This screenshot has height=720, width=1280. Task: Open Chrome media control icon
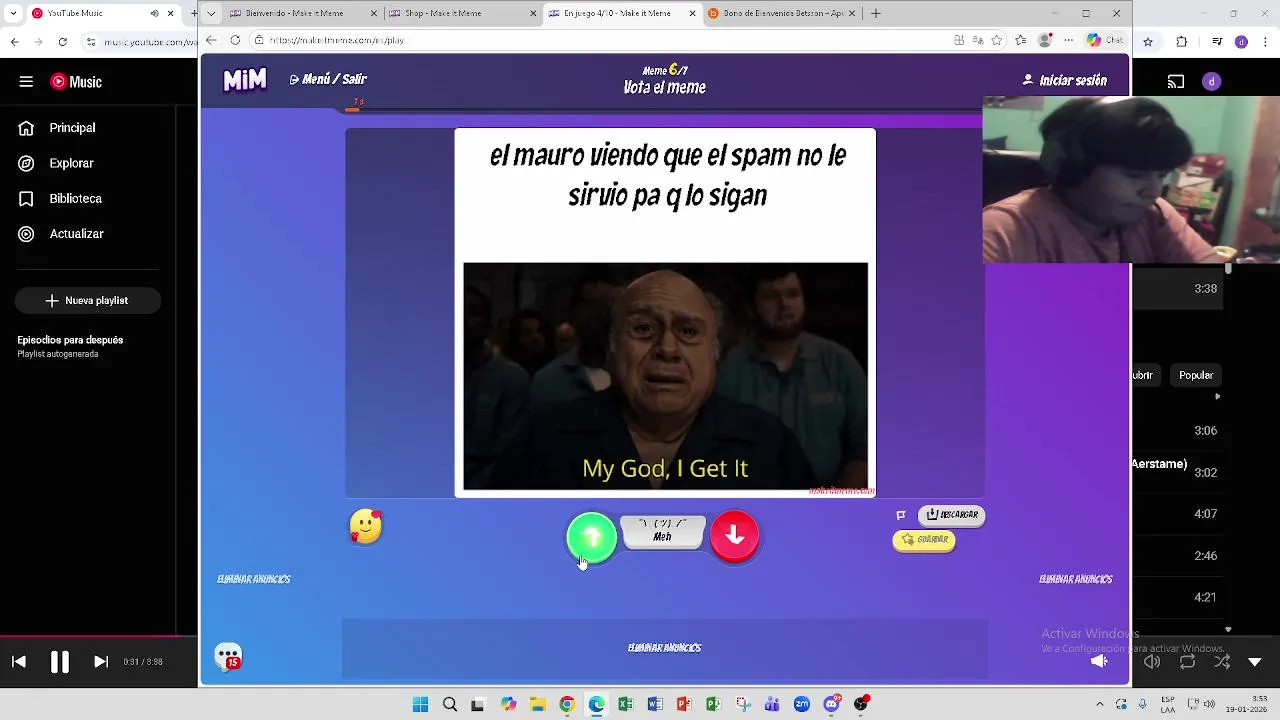click(1217, 42)
